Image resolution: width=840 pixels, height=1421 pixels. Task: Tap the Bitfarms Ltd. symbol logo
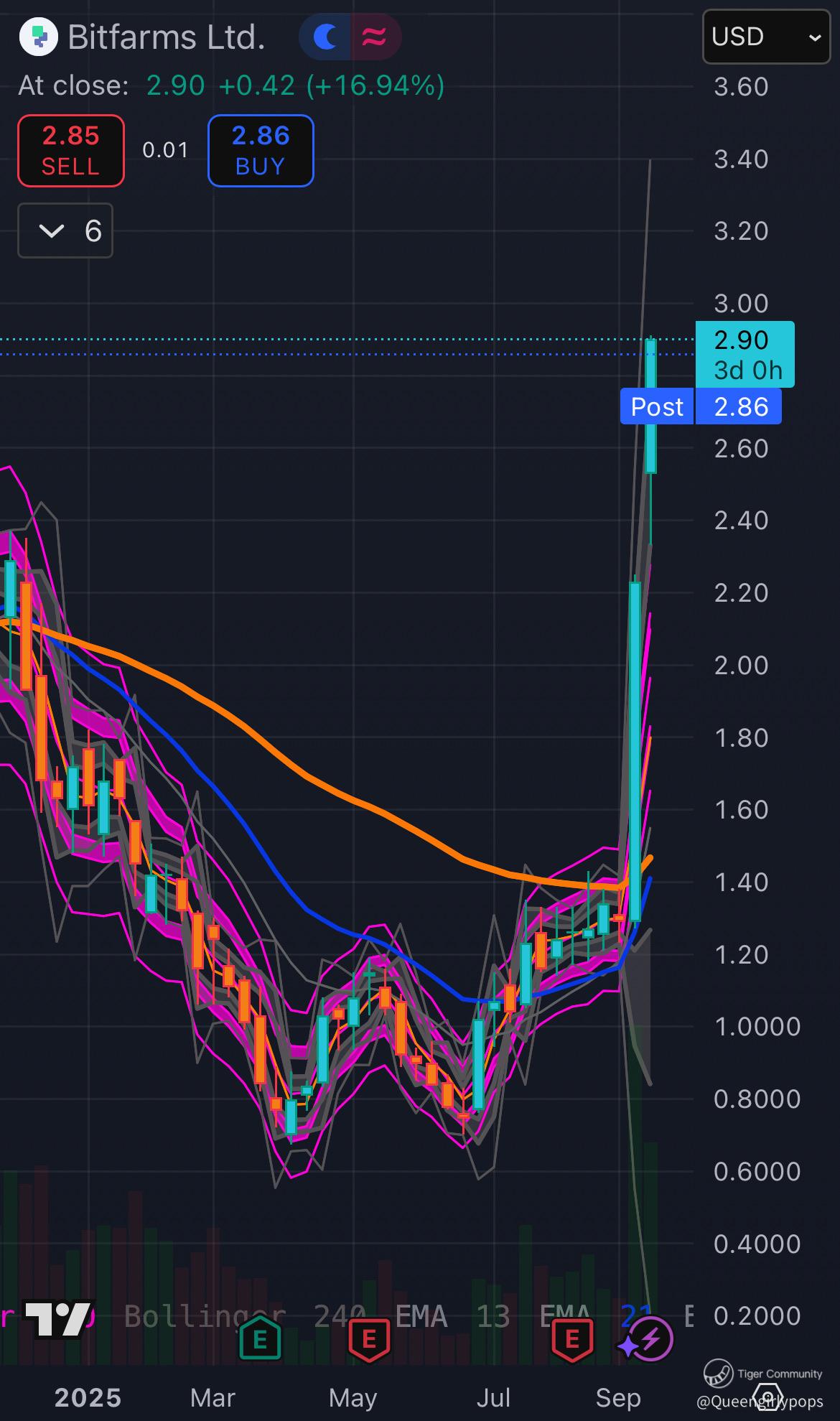tap(38, 37)
